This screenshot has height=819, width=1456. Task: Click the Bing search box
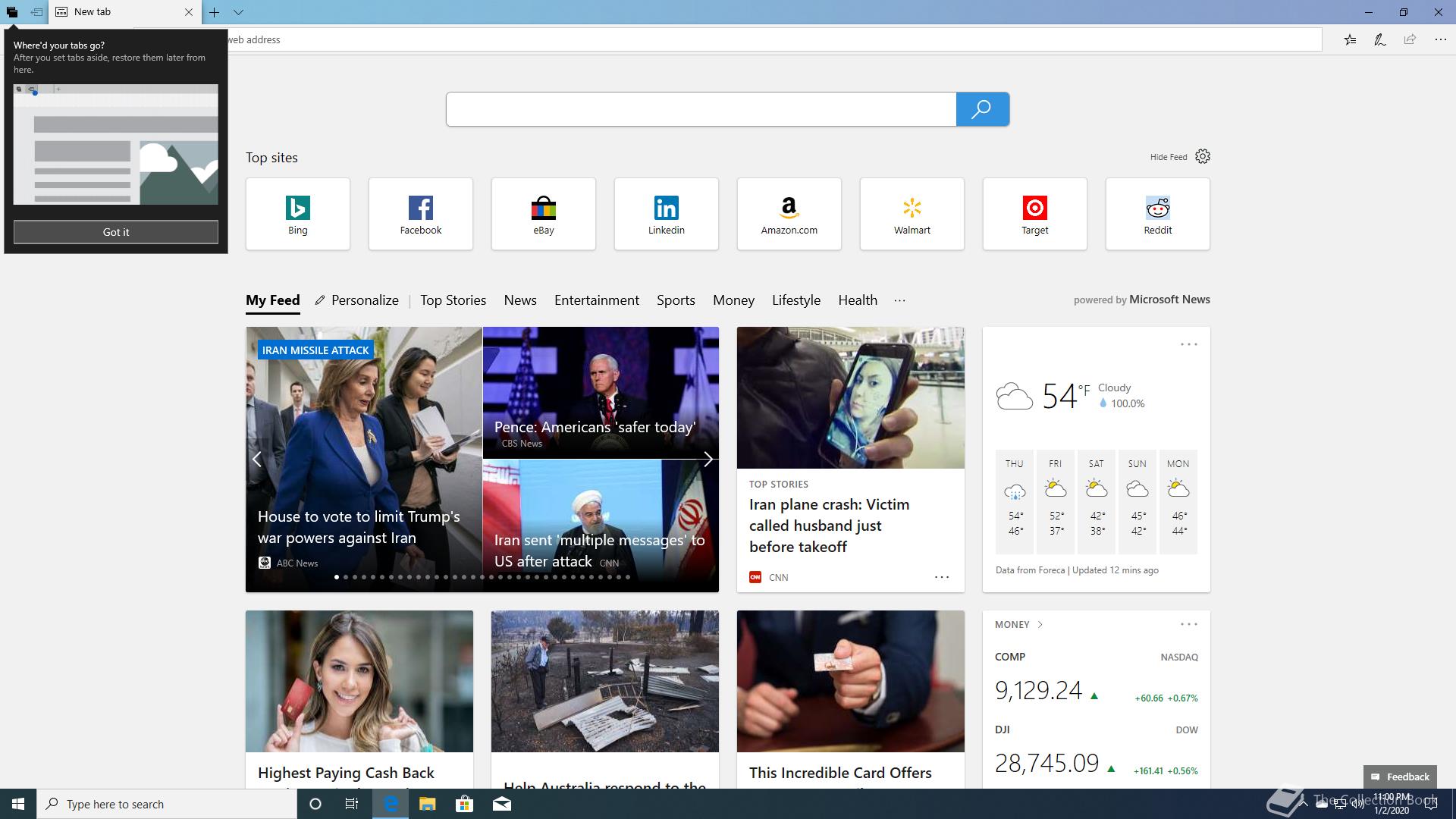point(701,109)
